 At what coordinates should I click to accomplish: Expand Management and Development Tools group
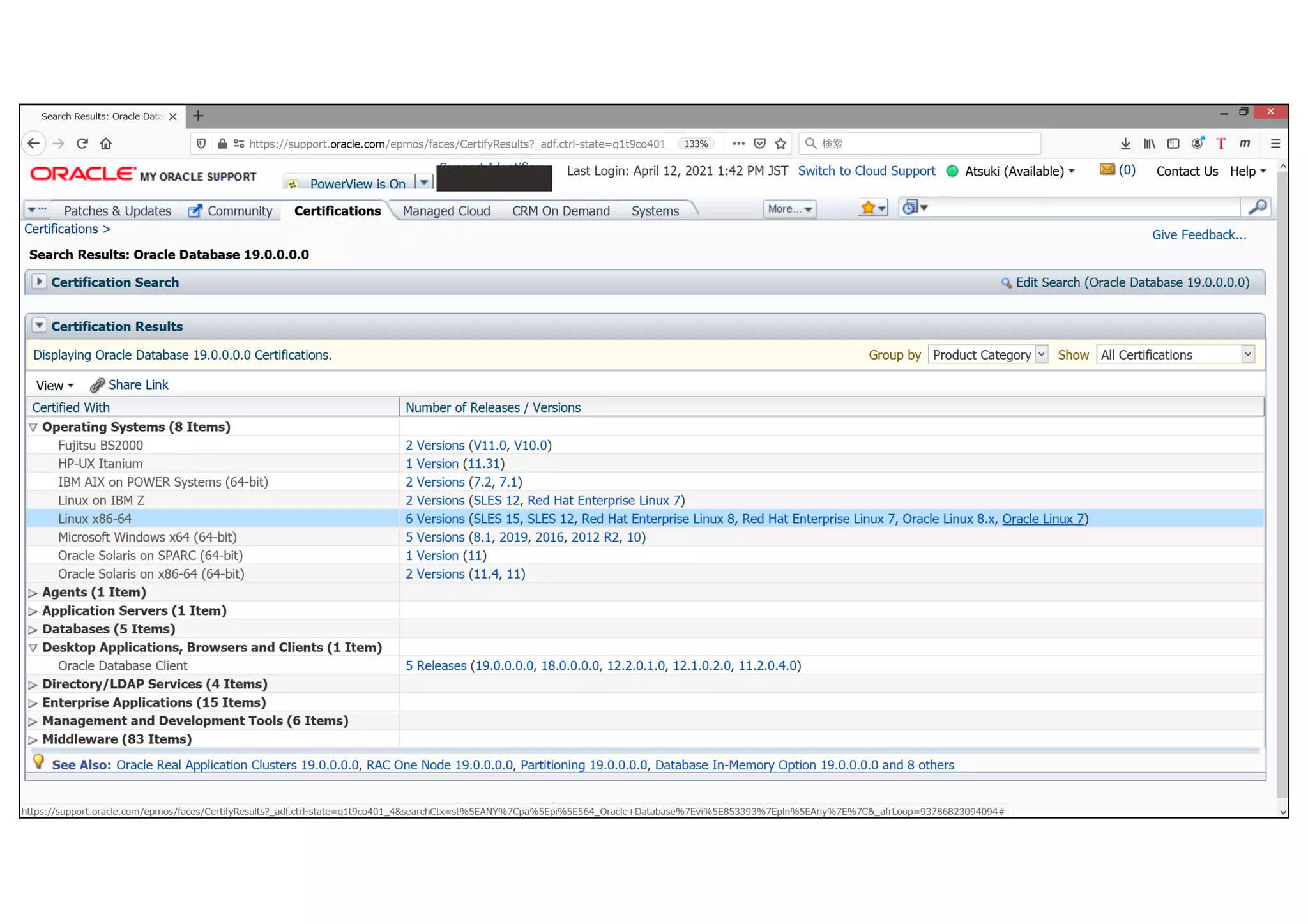click(33, 722)
